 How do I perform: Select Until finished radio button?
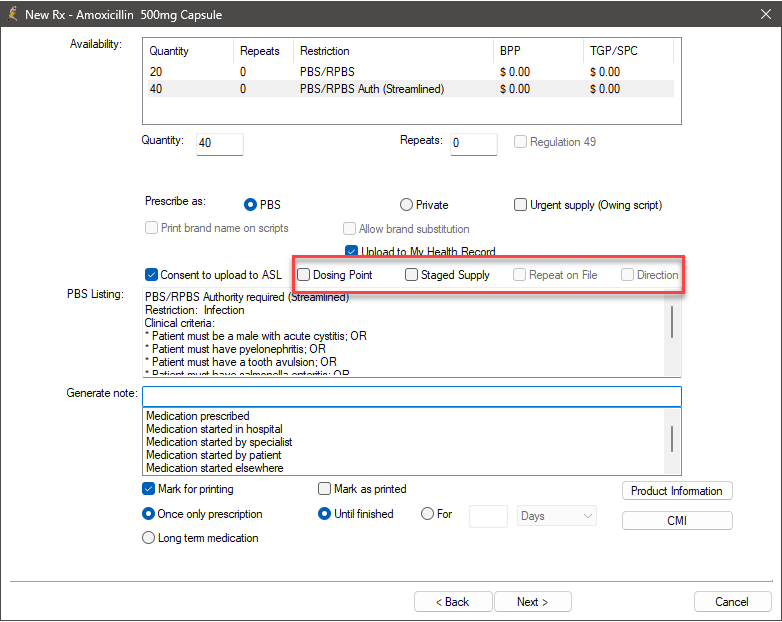pyautogui.click(x=324, y=513)
